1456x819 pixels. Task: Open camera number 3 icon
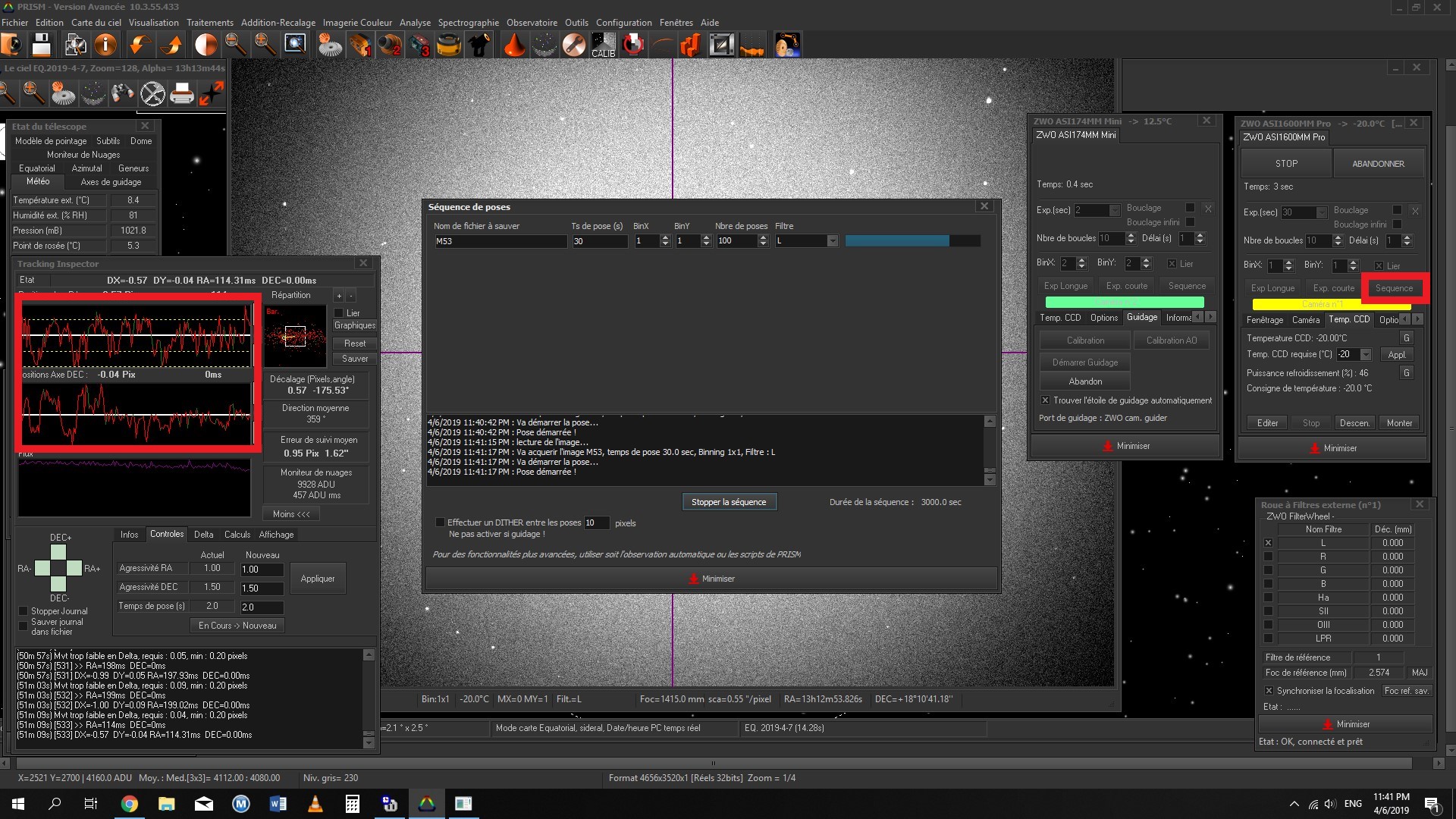pos(419,45)
